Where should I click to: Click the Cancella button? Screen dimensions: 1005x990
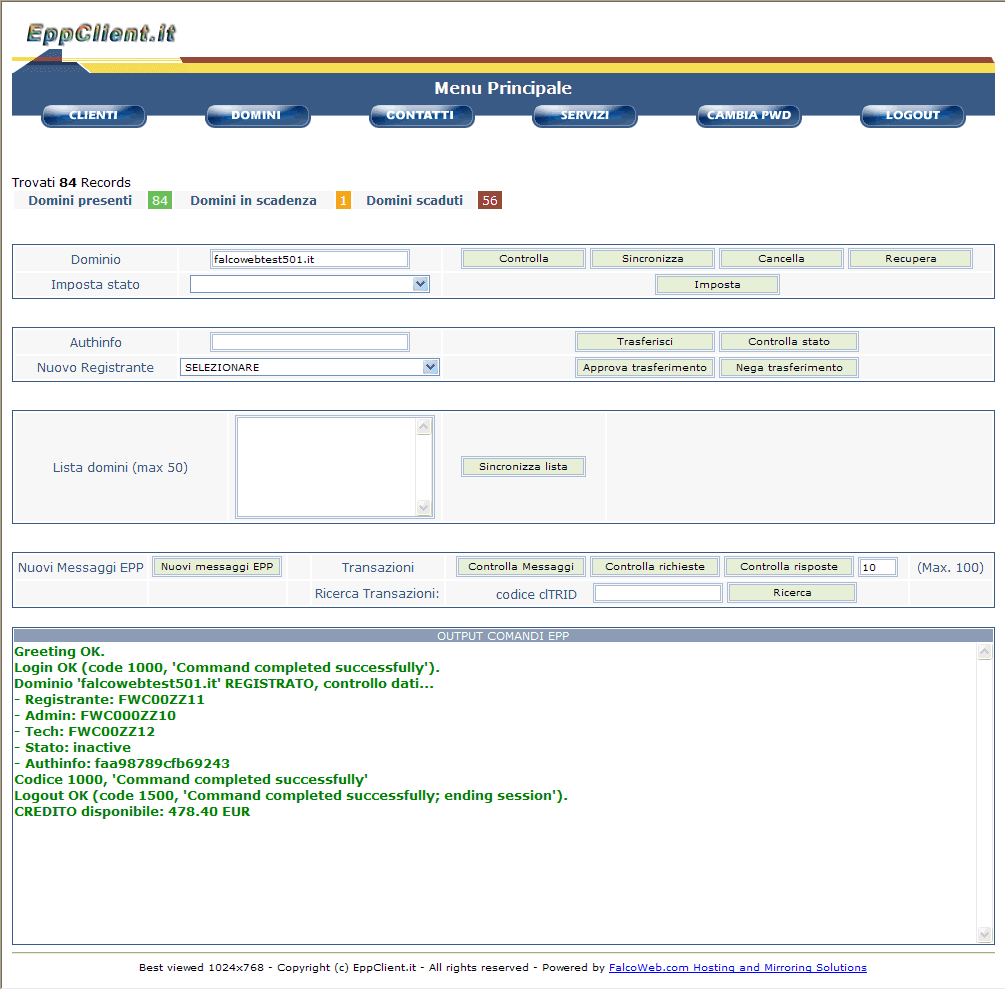coord(781,259)
